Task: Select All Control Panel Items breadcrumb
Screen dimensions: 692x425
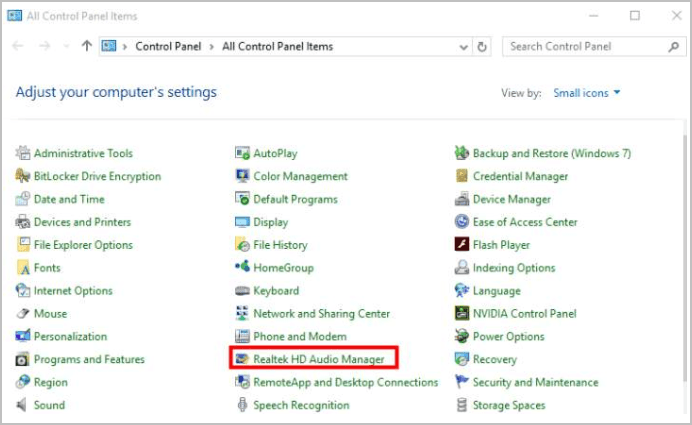Action: (x=277, y=46)
